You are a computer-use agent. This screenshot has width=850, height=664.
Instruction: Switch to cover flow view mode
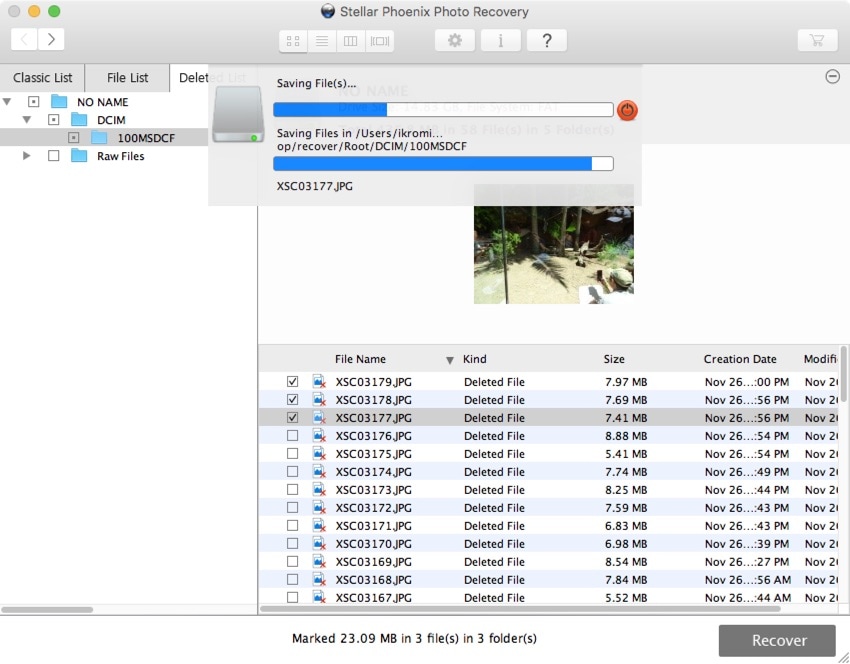(x=379, y=41)
